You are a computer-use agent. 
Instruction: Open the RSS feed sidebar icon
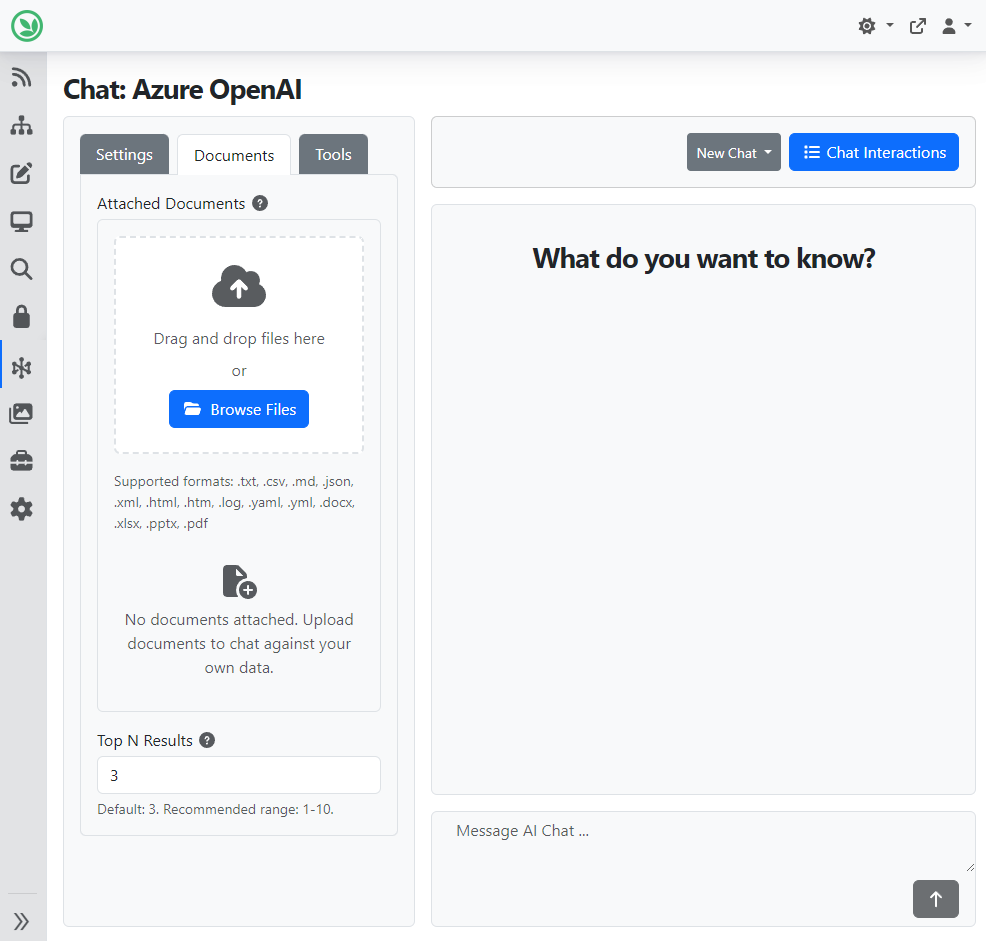coord(21,77)
